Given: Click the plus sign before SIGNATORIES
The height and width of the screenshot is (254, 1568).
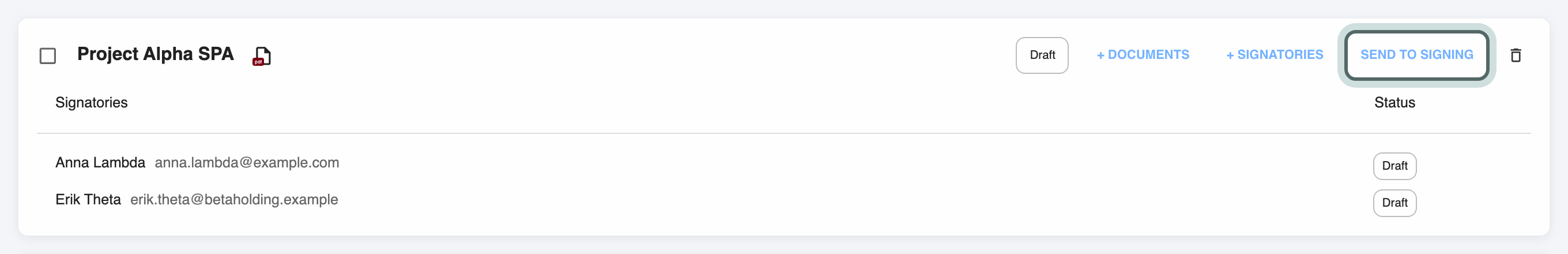Looking at the screenshot, I should pos(1230,56).
